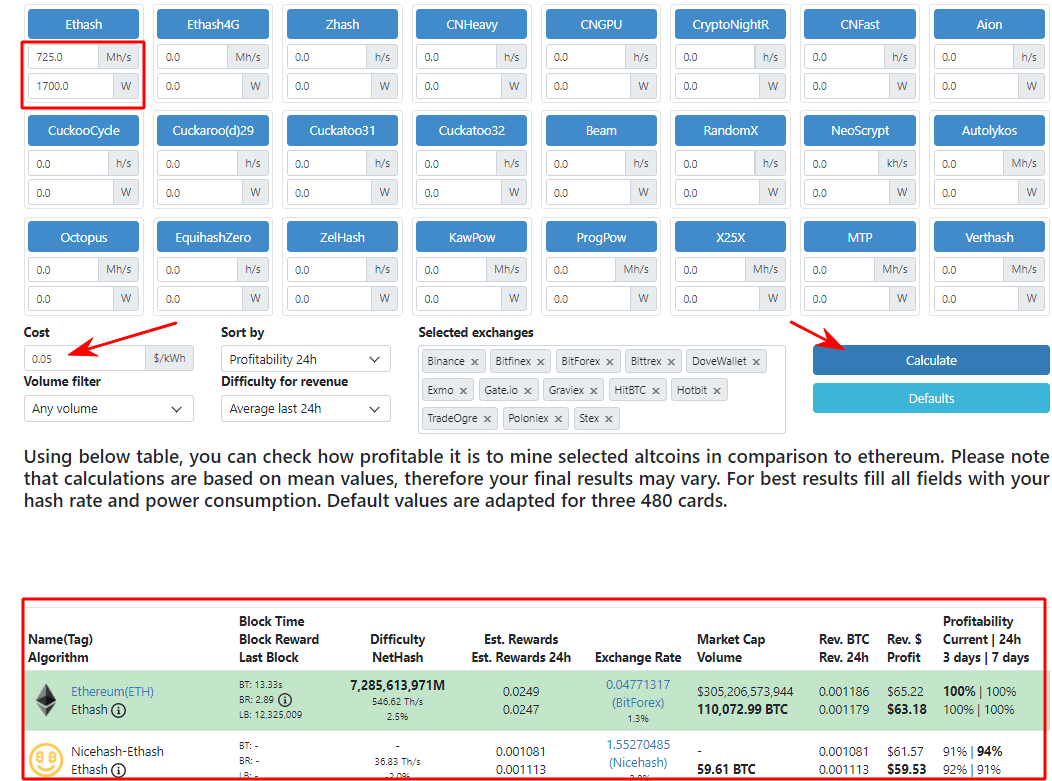Toggle the ProgPow algorithm button
The height and width of the screenshot is (781, 1052).
click(601, 238)
